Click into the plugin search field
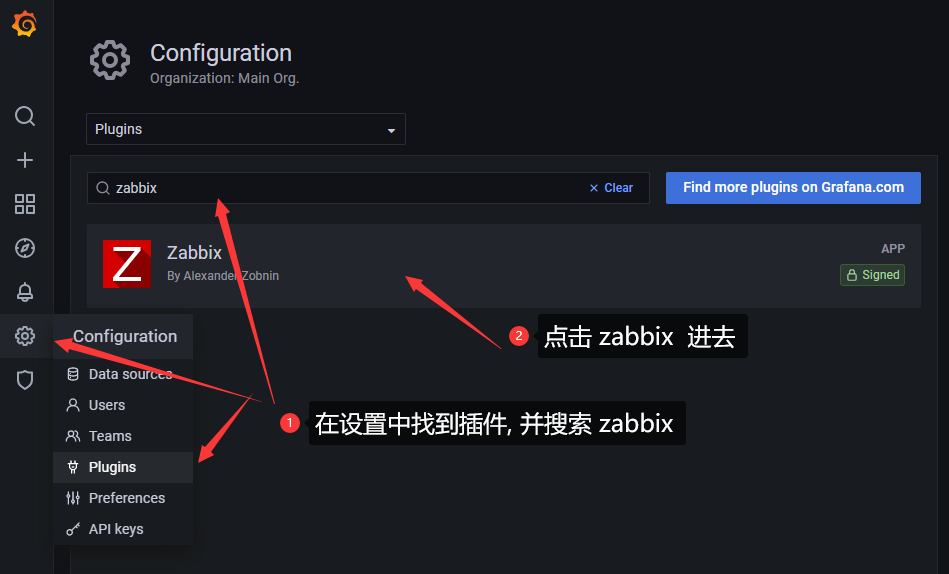Viewport: 949px width, 574px height. (x=340, y=188)
